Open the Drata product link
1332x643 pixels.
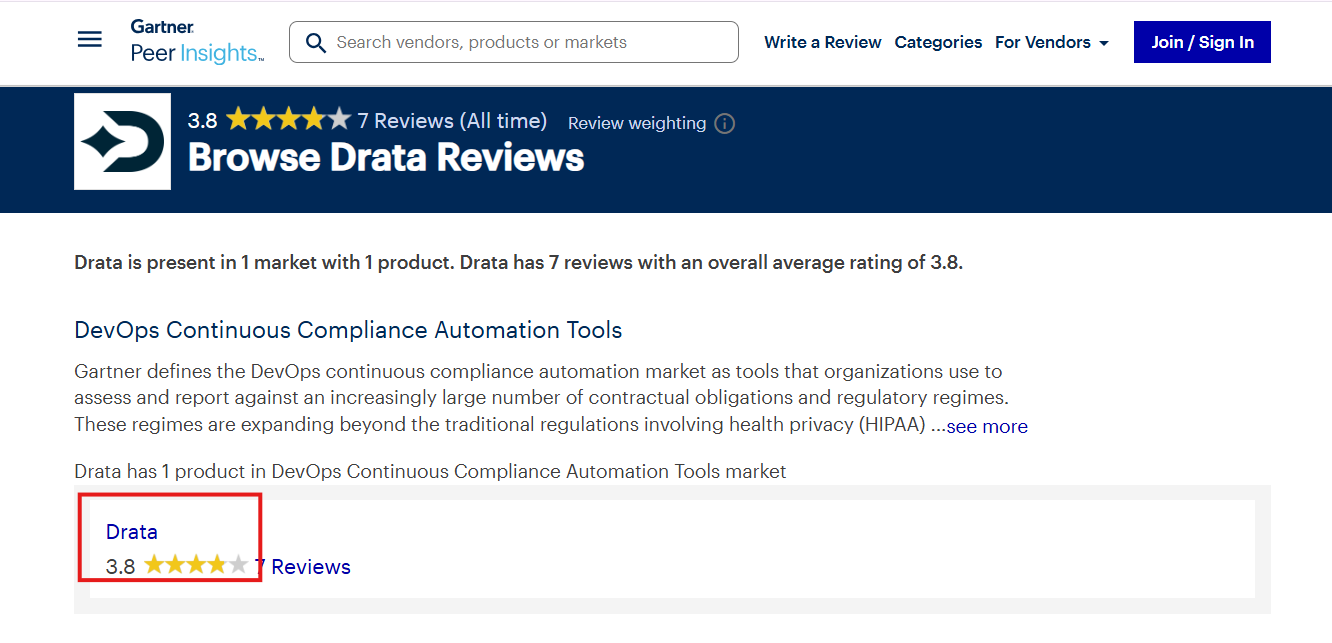coord(132,532)
